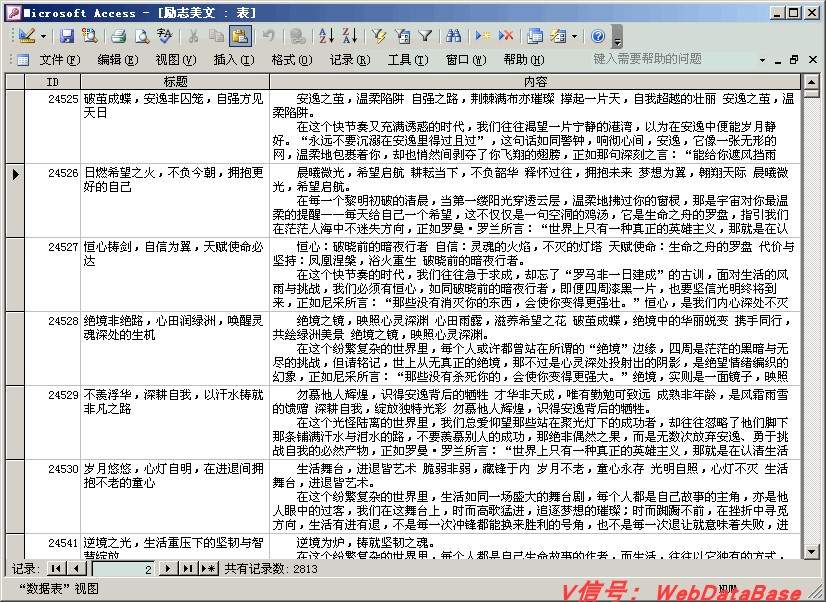This screenshot has height=602, width=826.
Task: Run the Spelling check tool
Action: pos(164,36)
